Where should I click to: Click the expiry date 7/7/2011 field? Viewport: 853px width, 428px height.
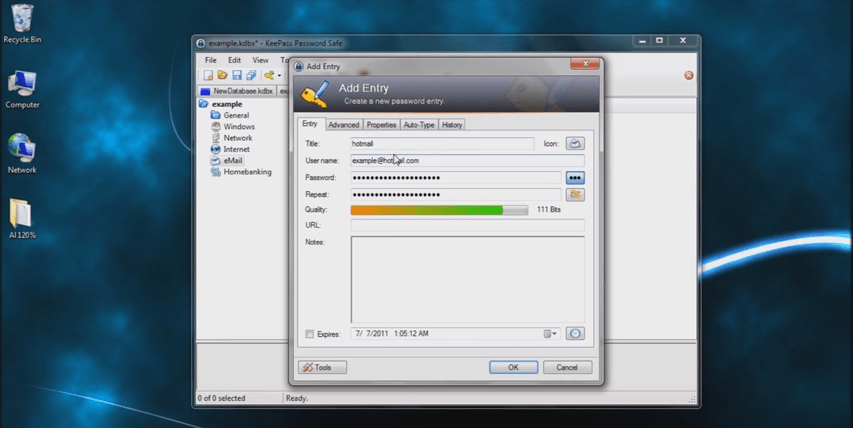coord(455,334)
